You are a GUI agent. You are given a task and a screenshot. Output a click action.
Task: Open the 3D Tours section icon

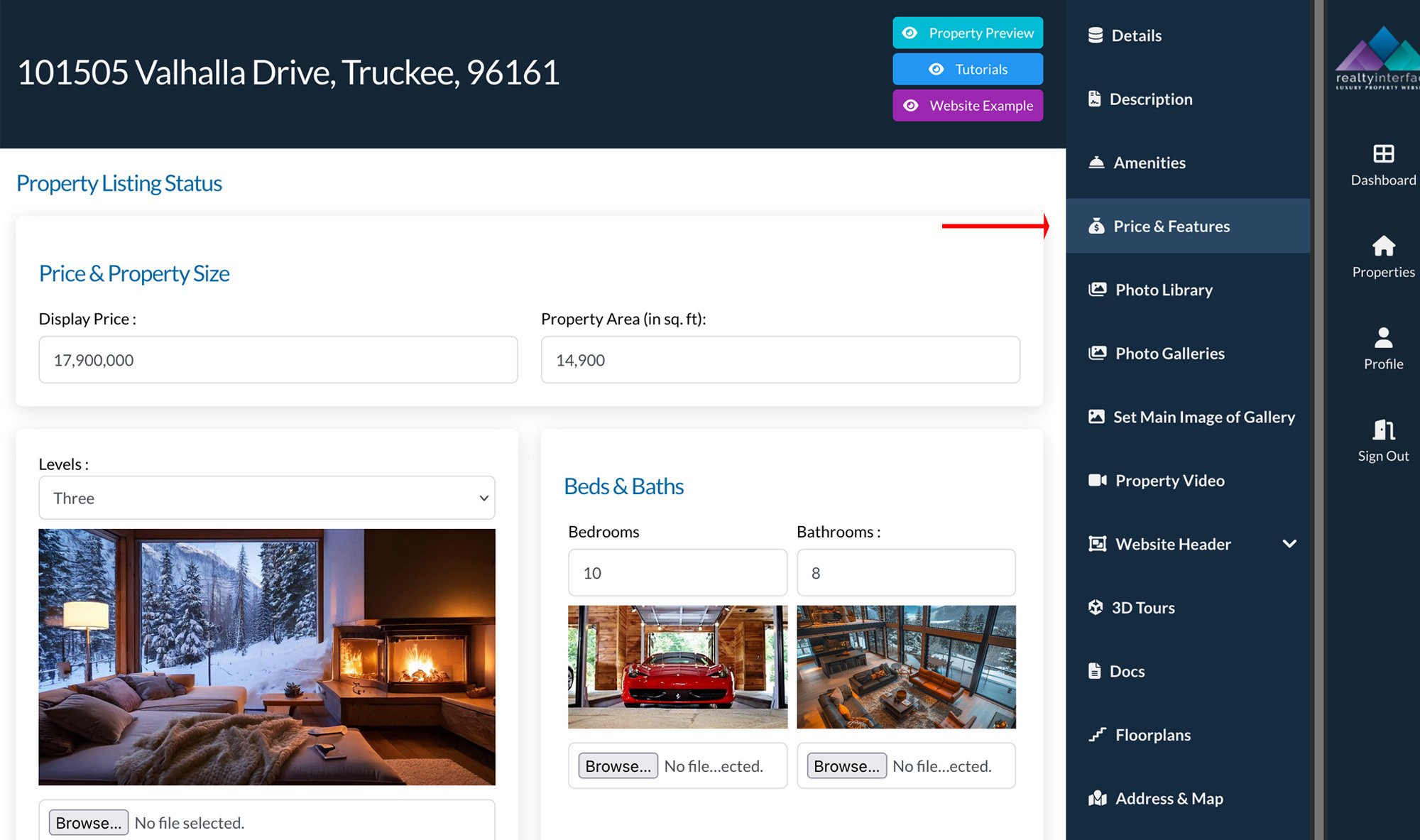(1098, 607)
